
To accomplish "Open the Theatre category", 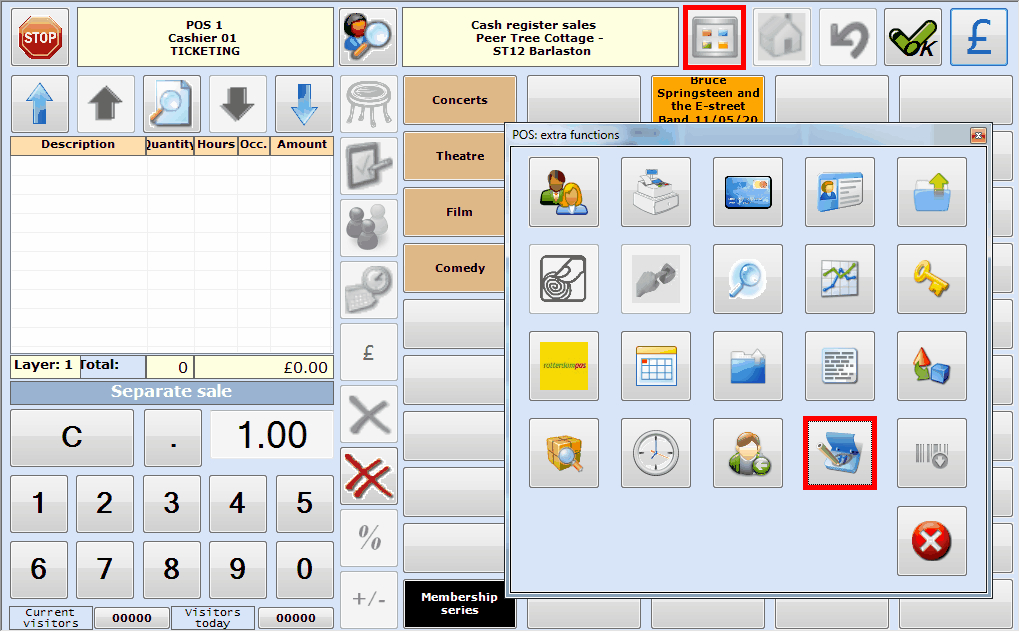I will (460, 156).
